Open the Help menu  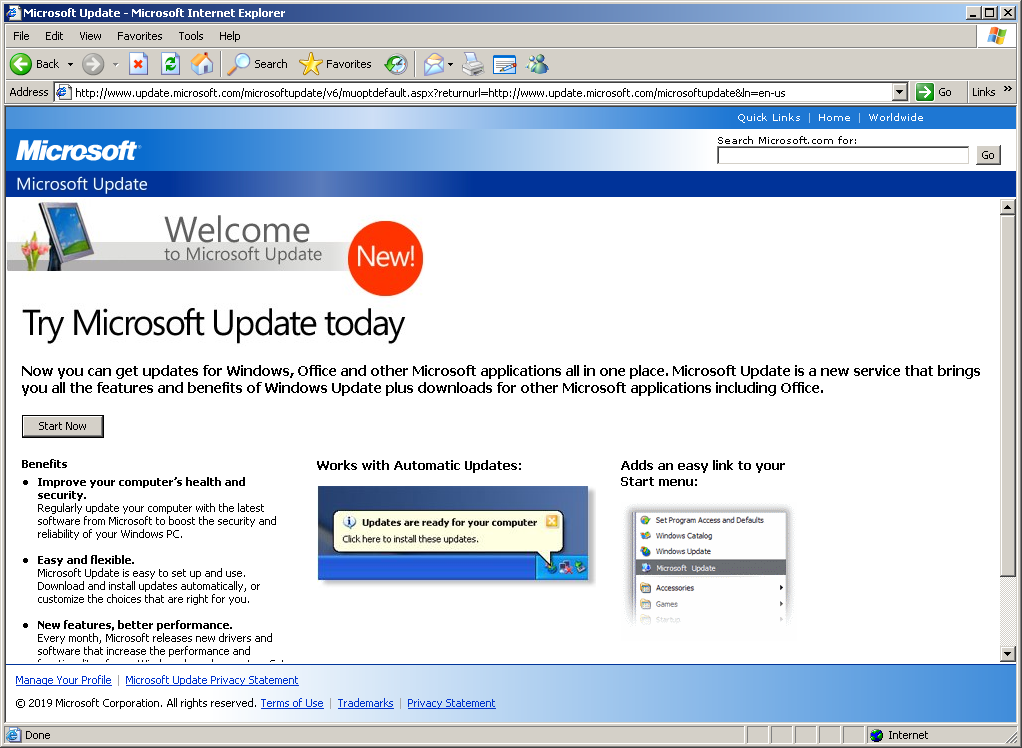click(229, 36)
